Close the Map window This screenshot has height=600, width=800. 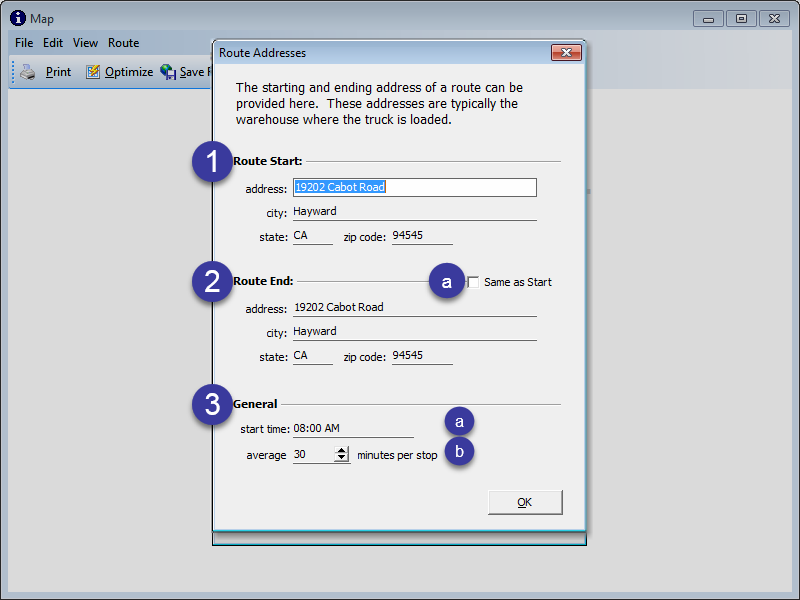(774, 19)
